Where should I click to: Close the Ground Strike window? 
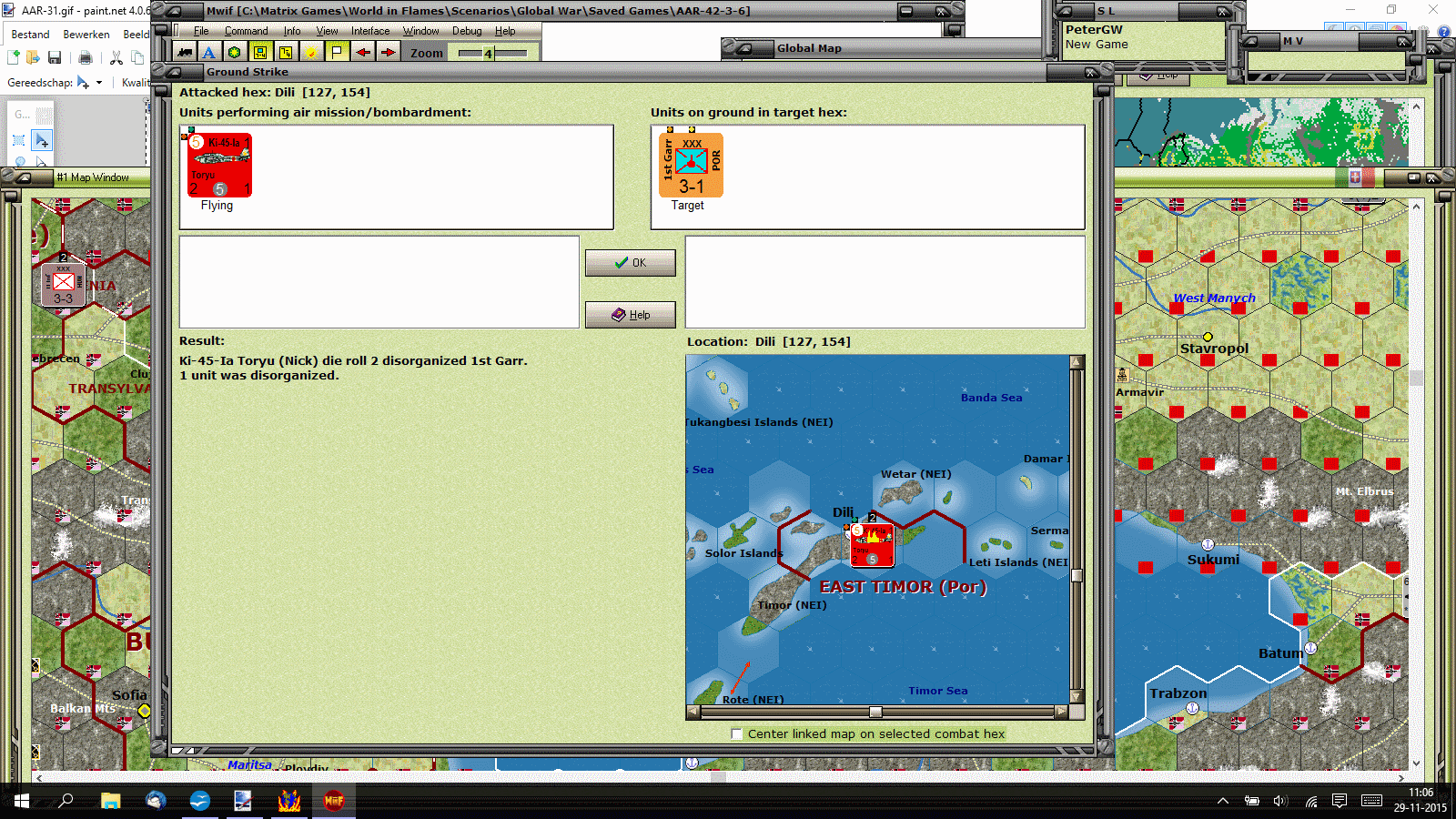[x=1092, y=71]
